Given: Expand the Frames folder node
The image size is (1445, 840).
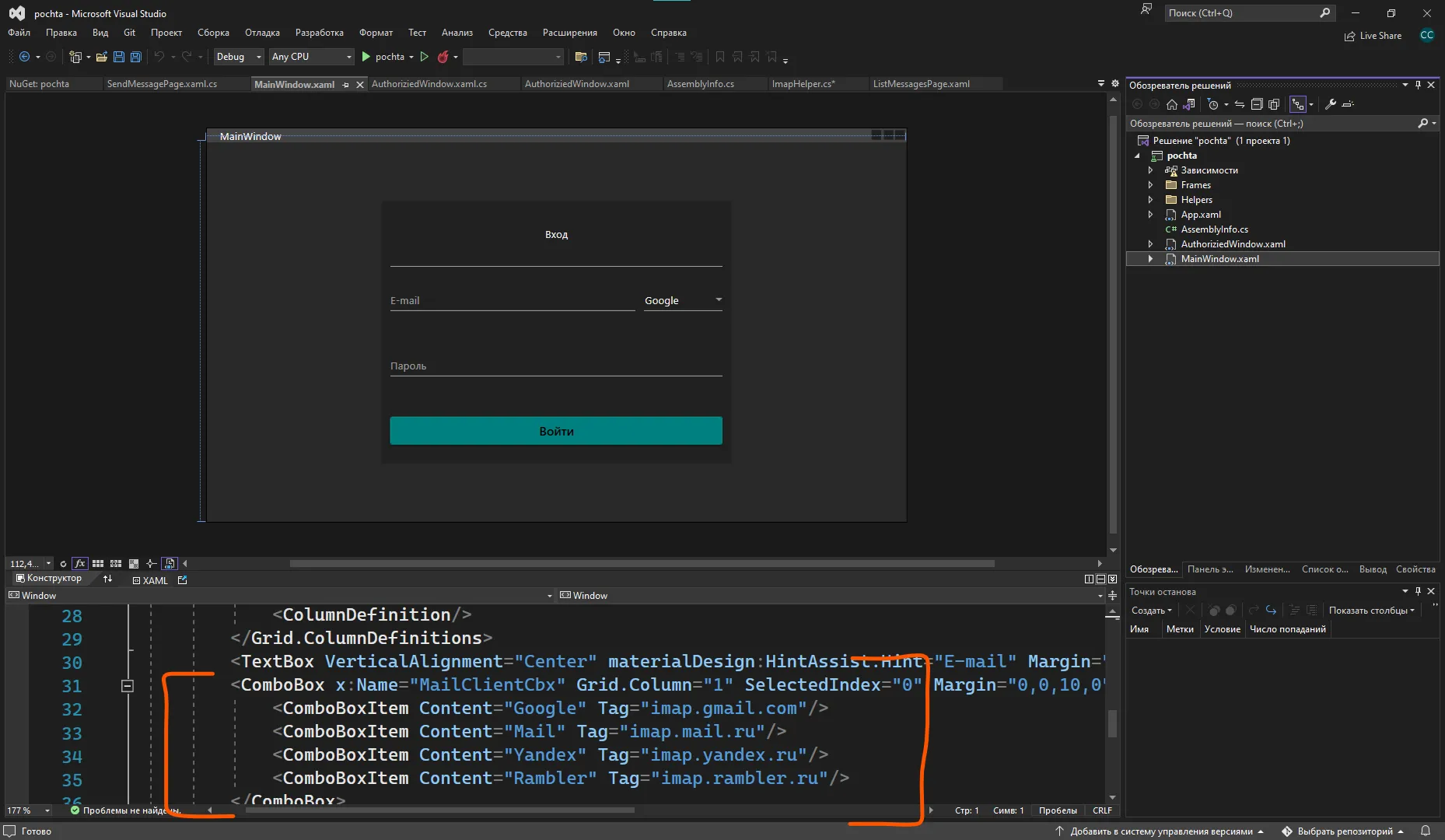Looking at the screenshot, I should point(1151,185).
